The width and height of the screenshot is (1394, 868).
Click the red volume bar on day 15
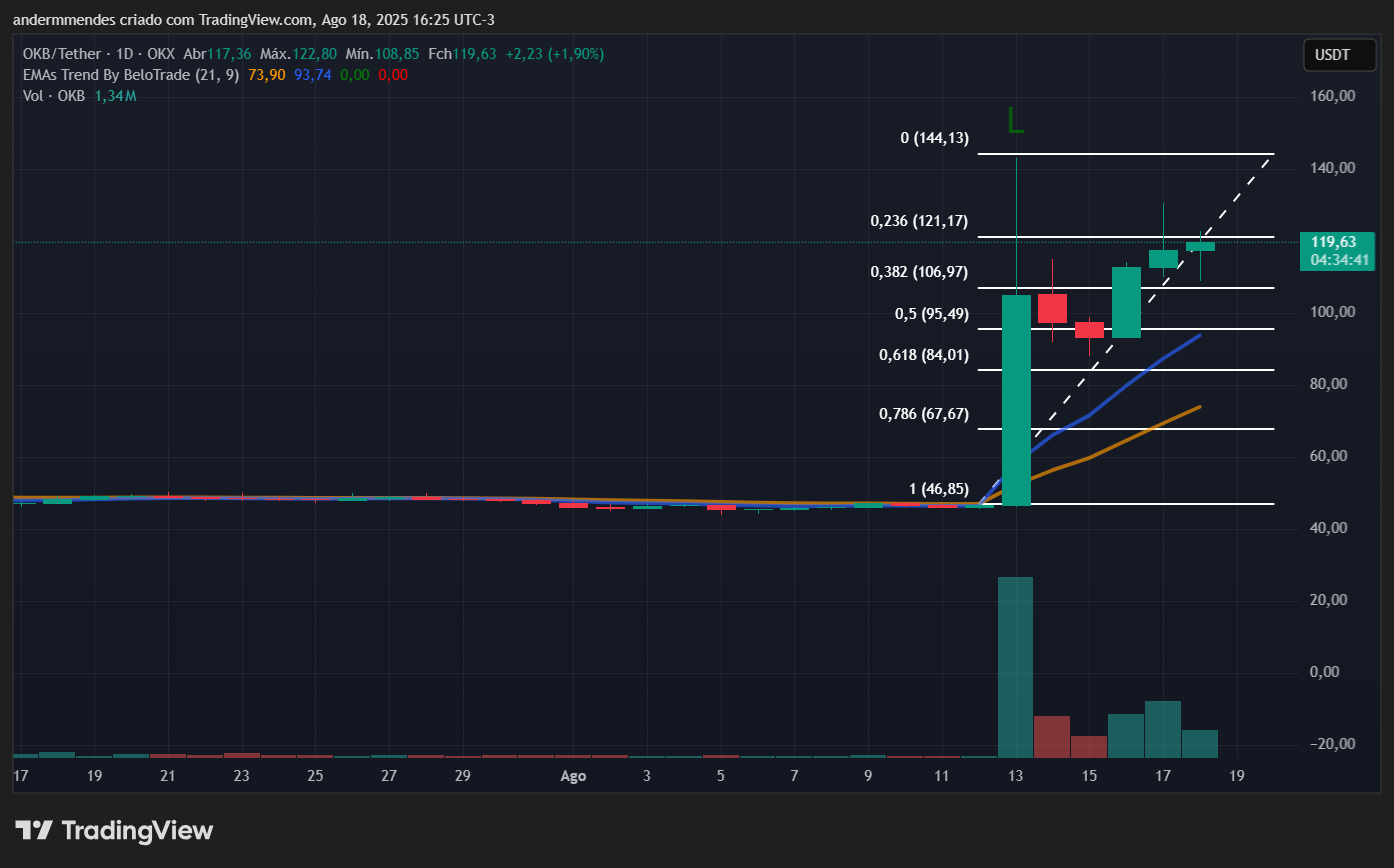1089,746
